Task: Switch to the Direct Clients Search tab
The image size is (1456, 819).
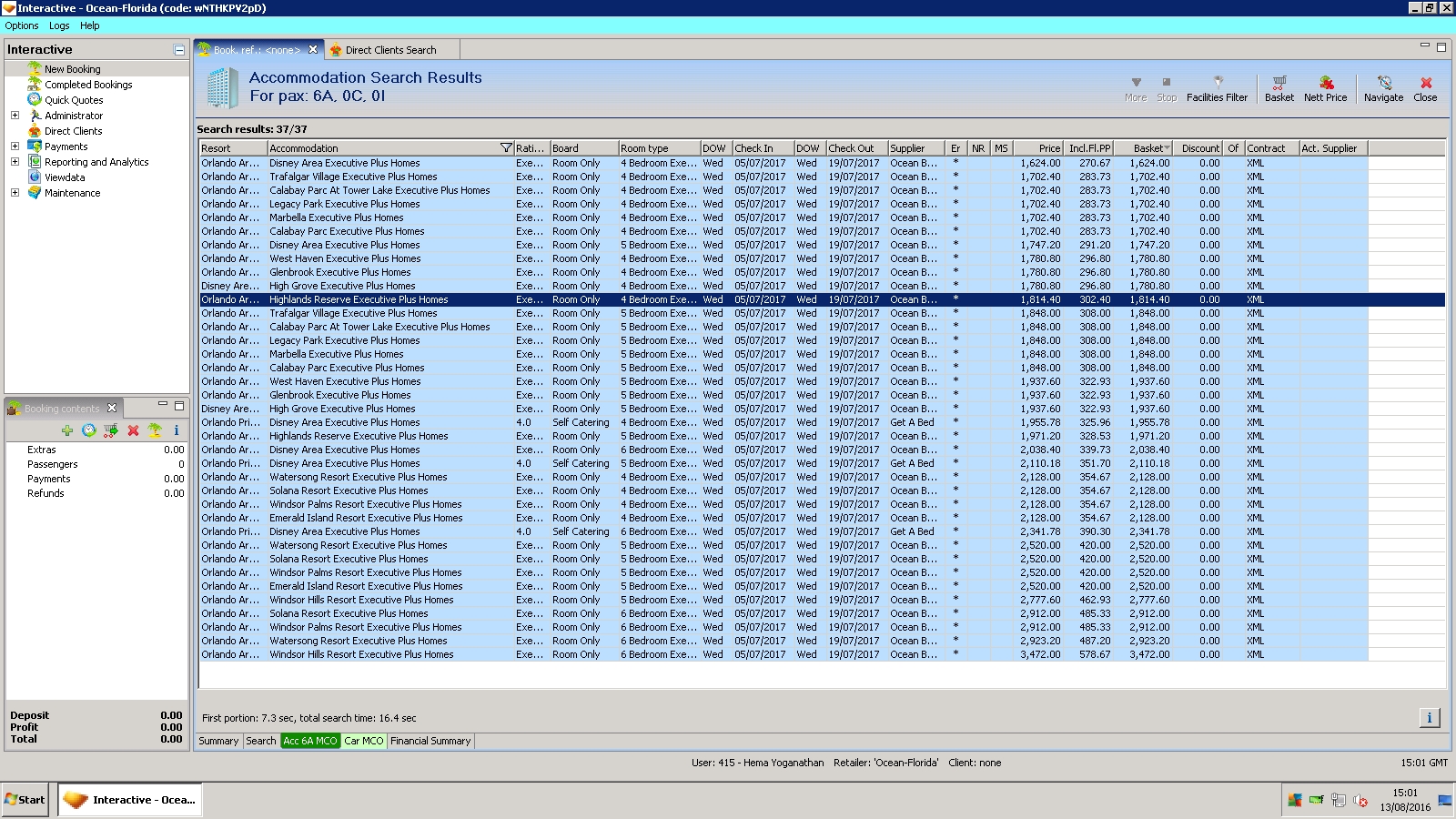Action: (x=390, y=50)
